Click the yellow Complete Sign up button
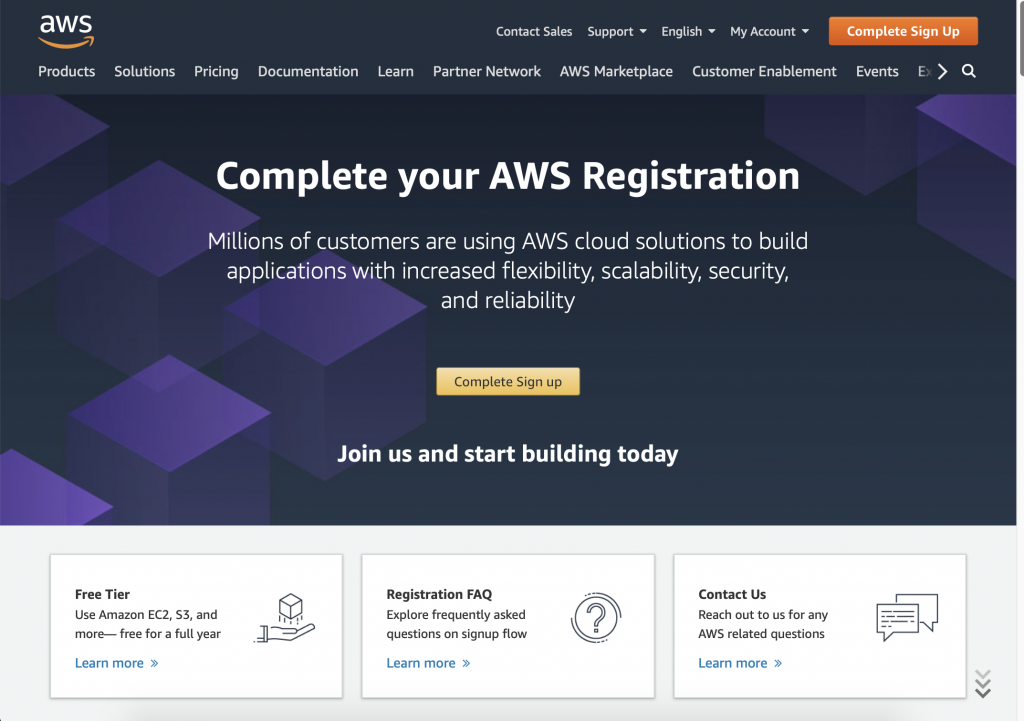The image size is (1024, 721). 508,381
